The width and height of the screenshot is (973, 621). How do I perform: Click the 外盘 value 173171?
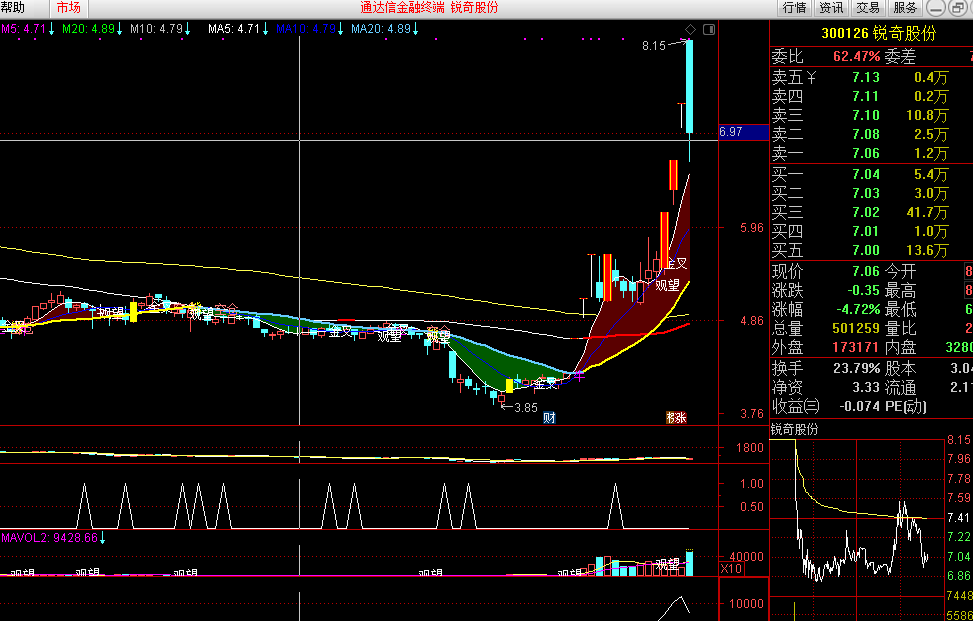pyautogui.click(x=856, y=347)
